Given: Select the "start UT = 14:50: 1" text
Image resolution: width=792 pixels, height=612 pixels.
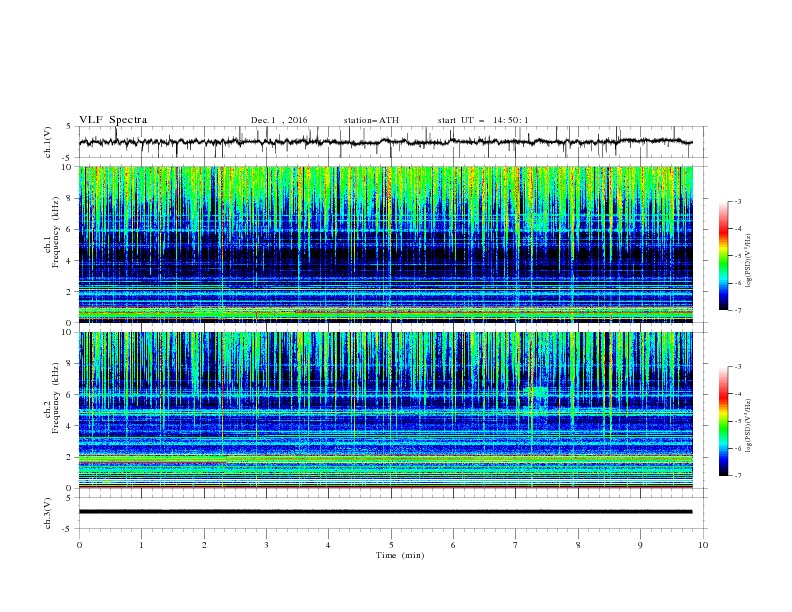Looking at the screenshot, I should tap(483, 120).
